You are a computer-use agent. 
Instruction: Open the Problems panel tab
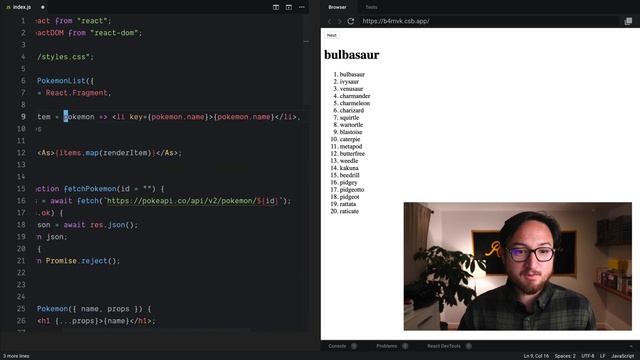[x=387, y=346]
